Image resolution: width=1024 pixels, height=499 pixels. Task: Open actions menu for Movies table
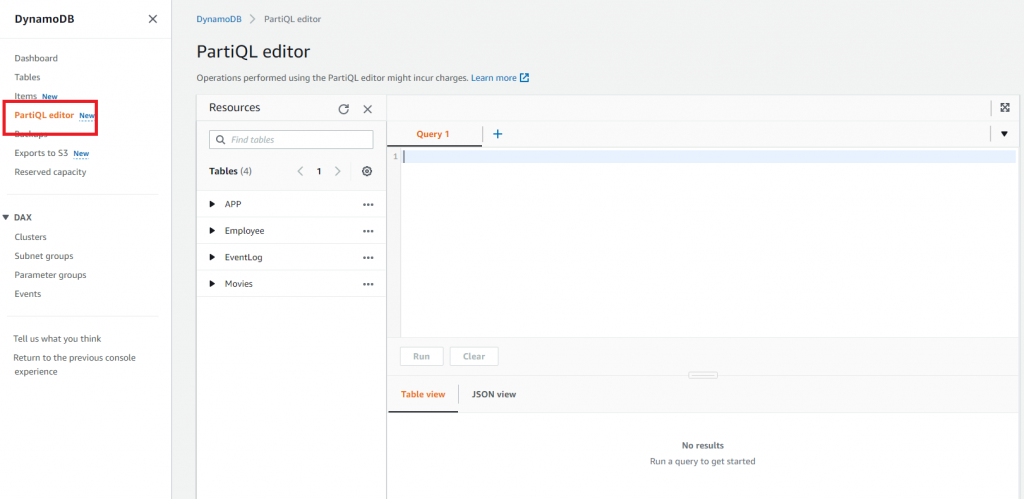tap(368, 284)
